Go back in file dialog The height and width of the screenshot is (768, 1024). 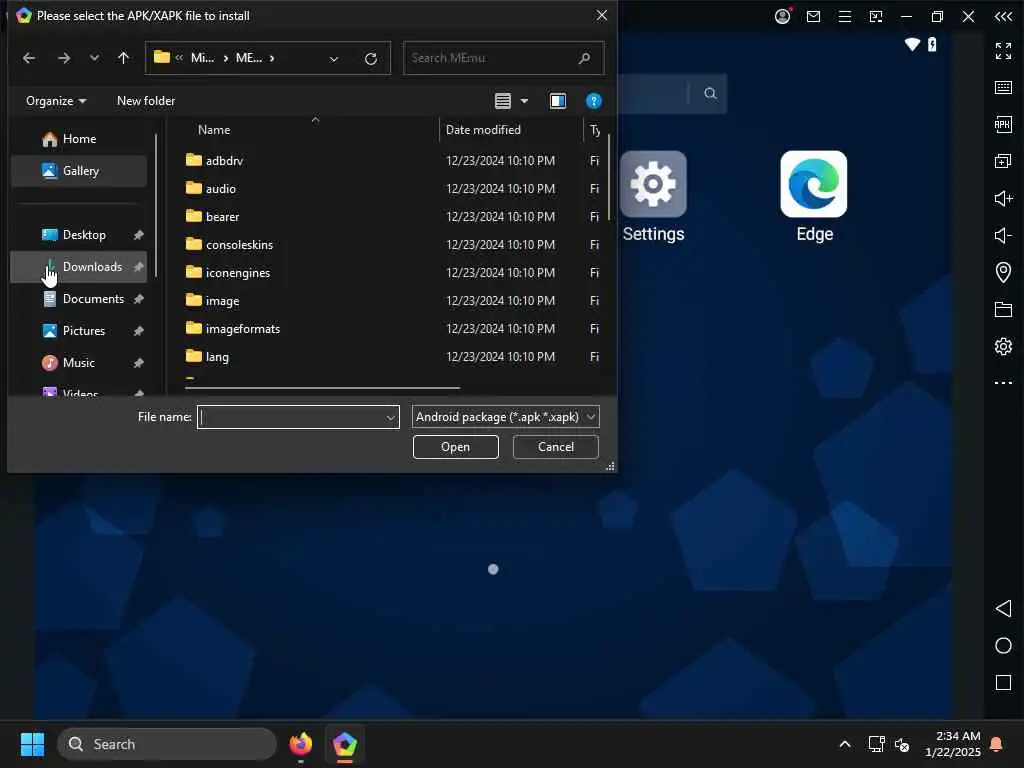pos(29,58)
